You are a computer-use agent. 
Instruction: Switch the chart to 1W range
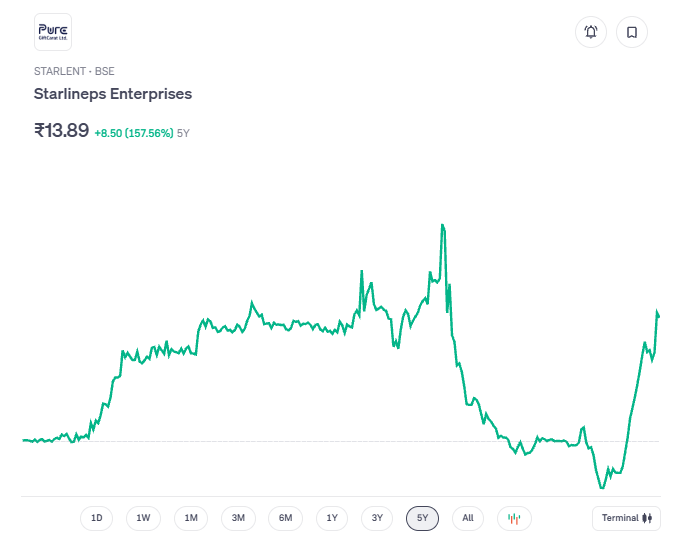pos(144,518)
